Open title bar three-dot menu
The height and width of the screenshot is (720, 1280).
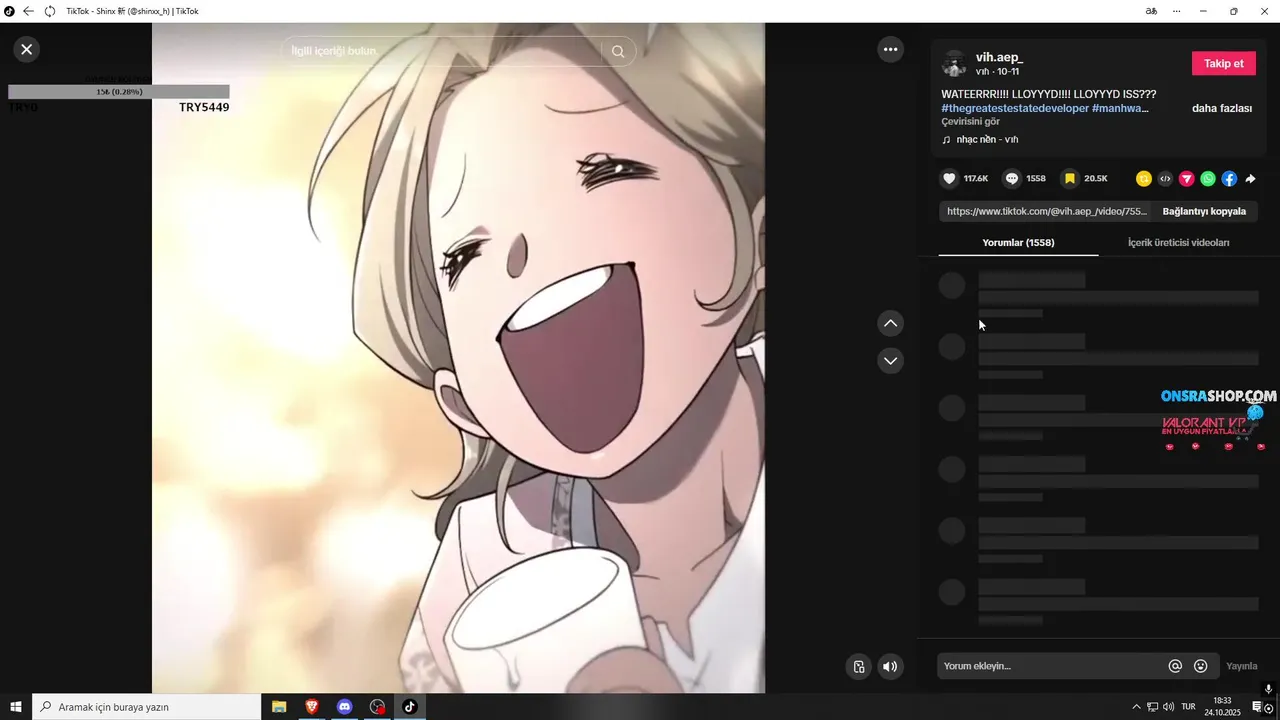coord(1177,11)
